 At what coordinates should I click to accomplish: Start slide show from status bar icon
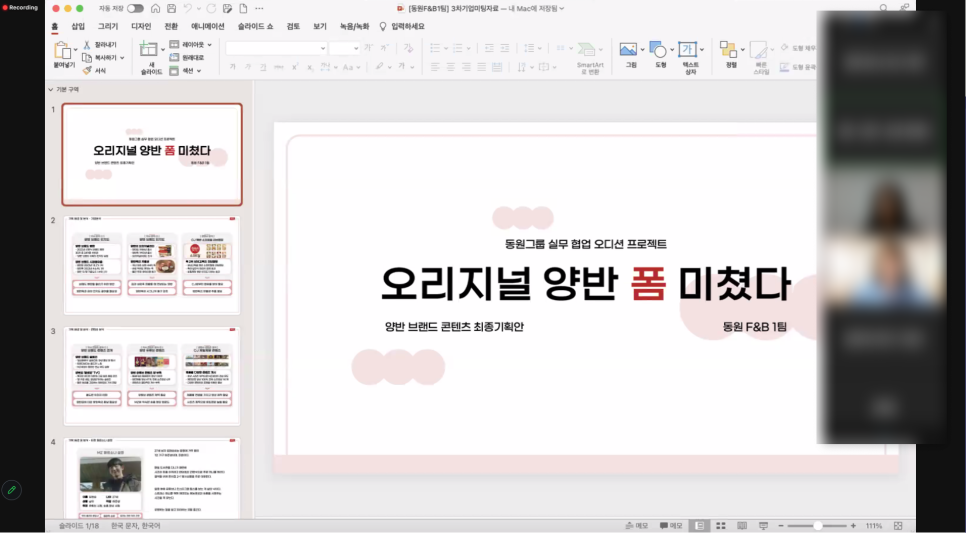tap(763, 526)
